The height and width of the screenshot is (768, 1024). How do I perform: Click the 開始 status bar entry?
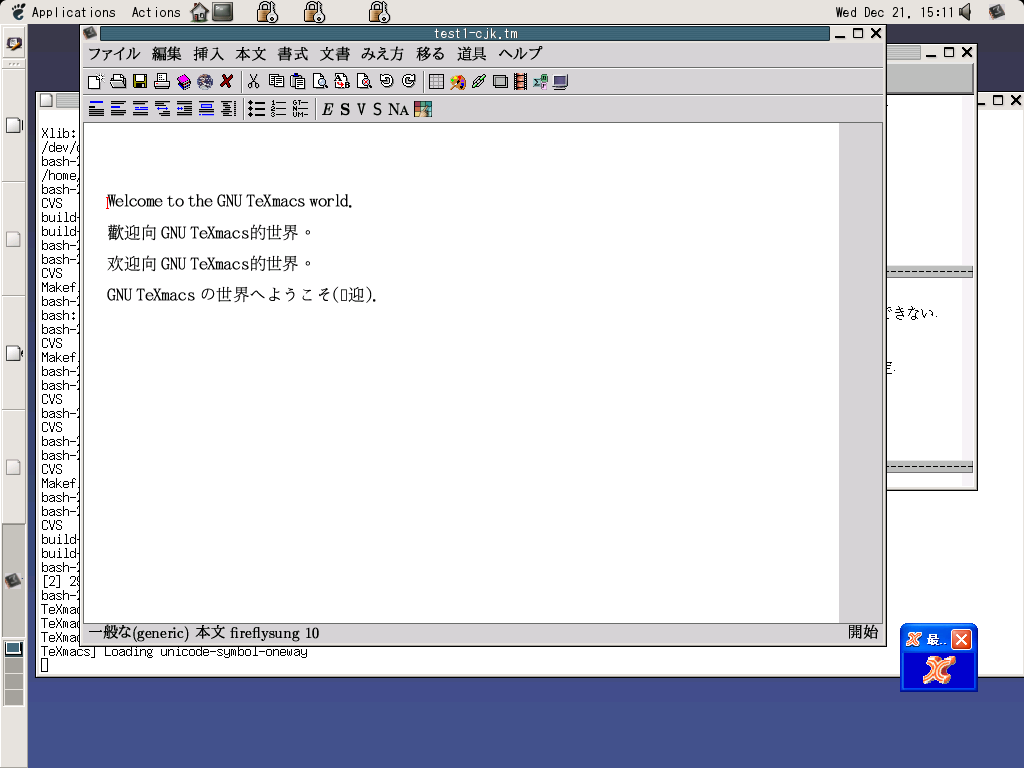pyautogui.click(x=863, y=632)
